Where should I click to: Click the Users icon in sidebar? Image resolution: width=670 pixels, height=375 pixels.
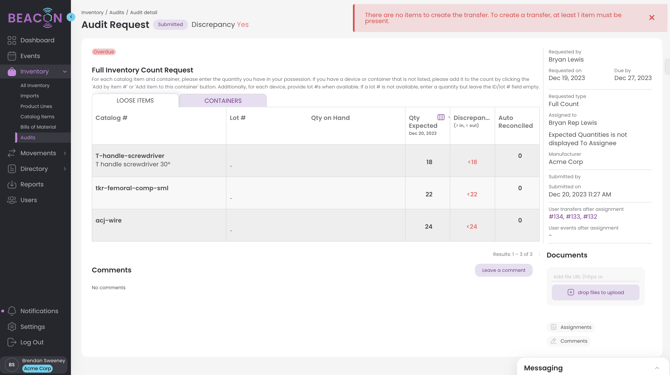(12, 200)
